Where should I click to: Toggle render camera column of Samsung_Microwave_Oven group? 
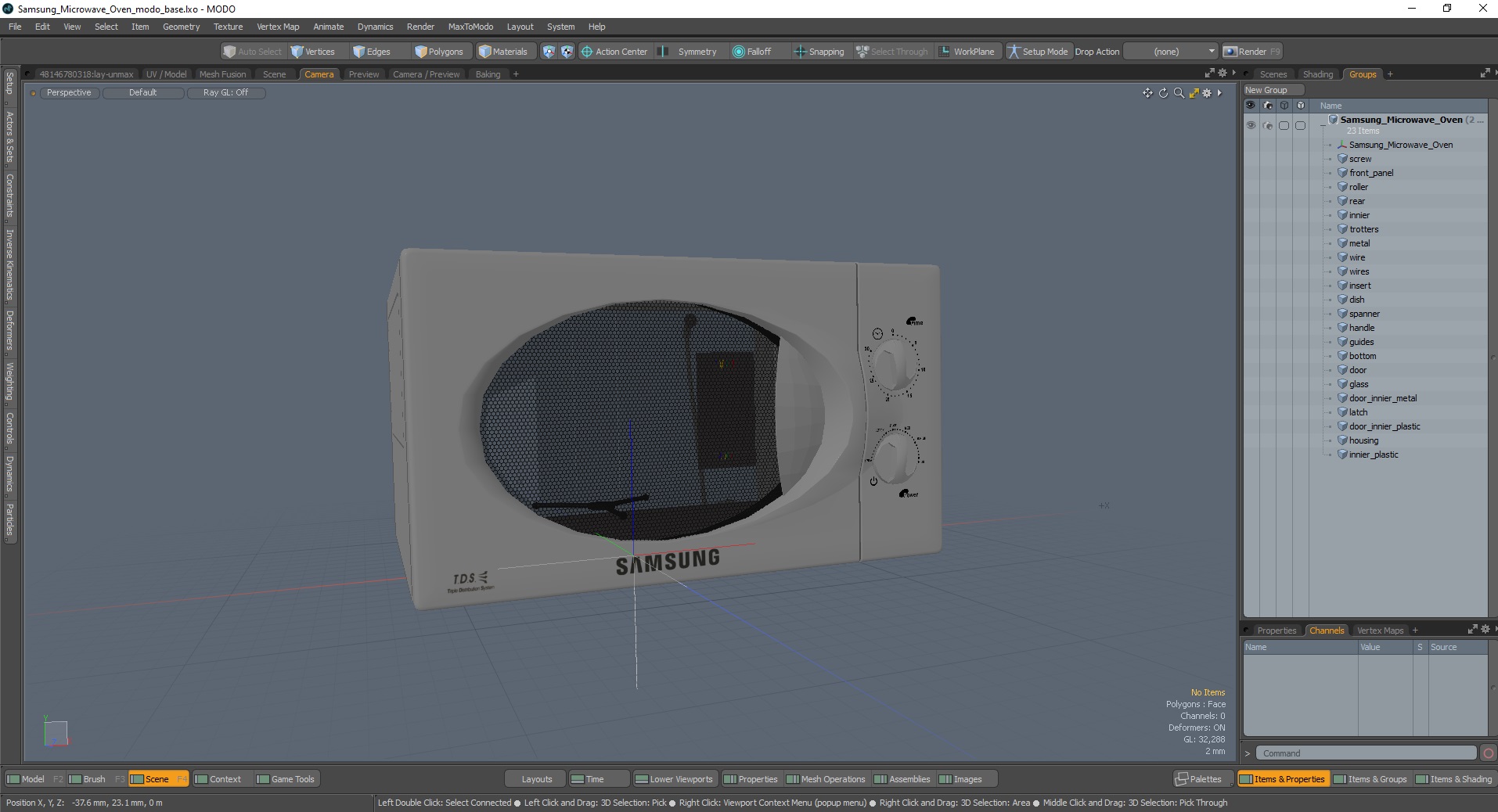pos(1268,125)
